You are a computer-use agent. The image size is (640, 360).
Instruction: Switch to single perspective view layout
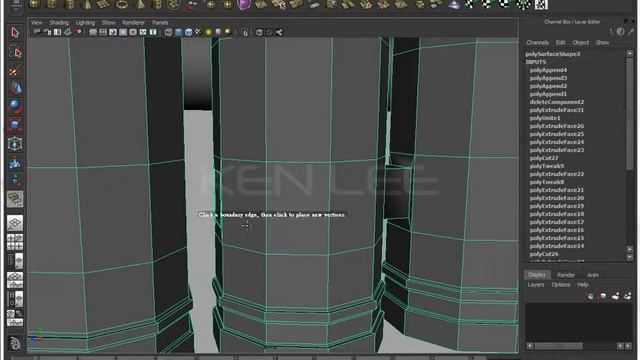[15, 223]
